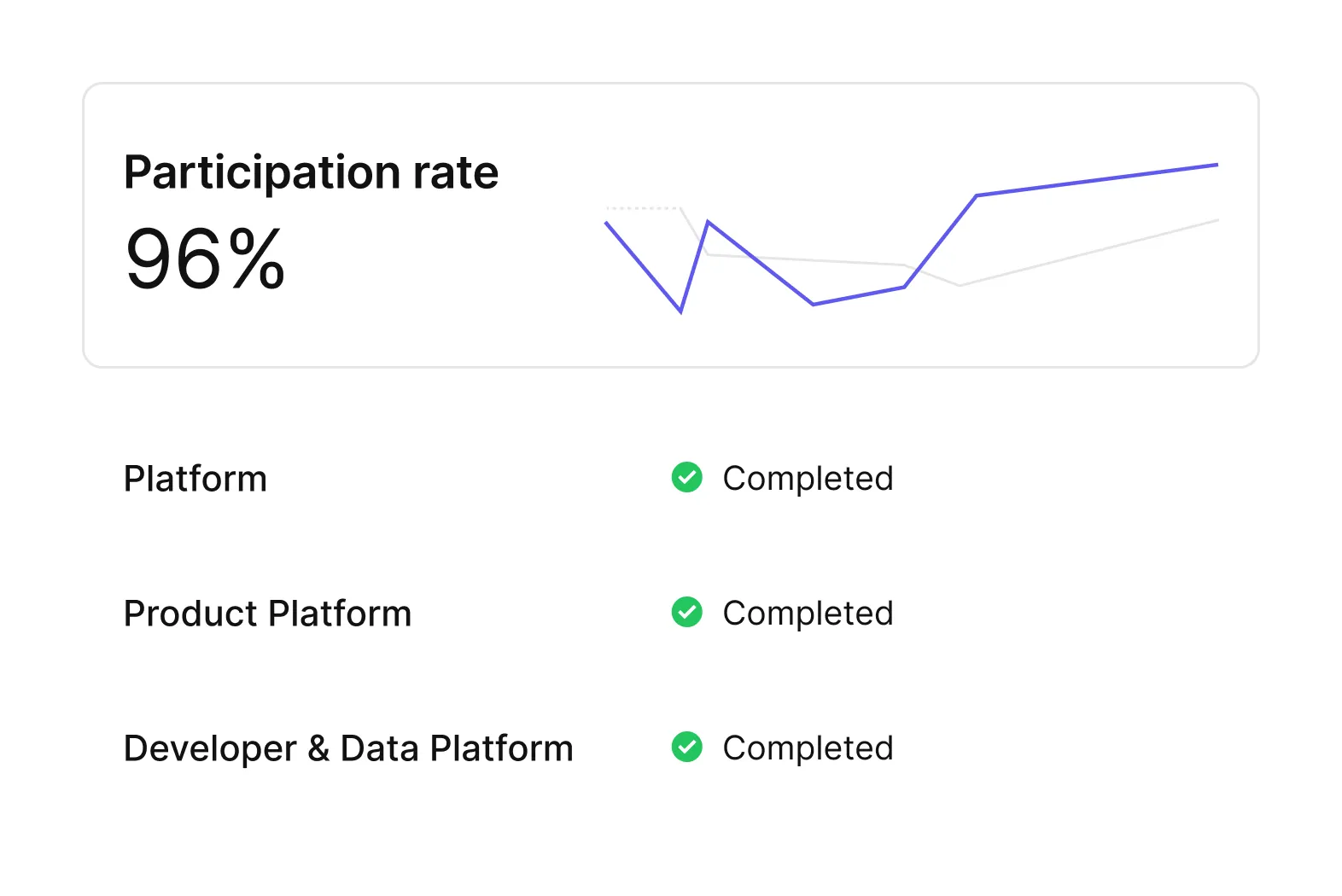The image size is (1342, 896).
Task: Click the Completed status for Platform
Action: coord(808,479)
